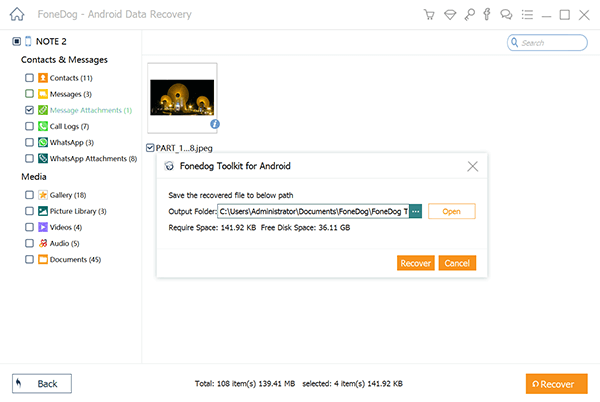Click the Fonedog Toolkit dialog logo icon
This screenshot has height=402, width=600.
[169, 166]
